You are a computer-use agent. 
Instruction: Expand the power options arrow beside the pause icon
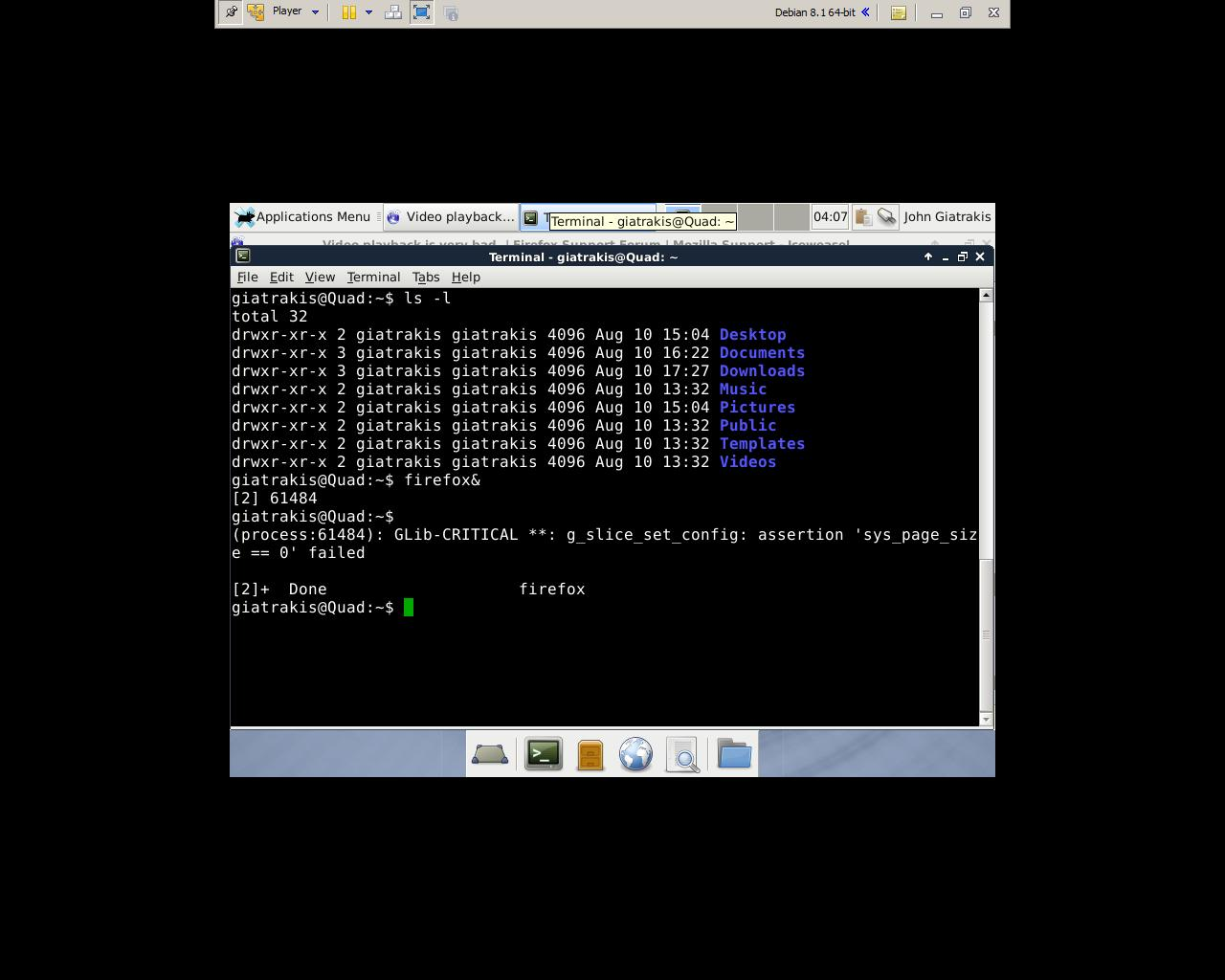click(x=368, y=12)
